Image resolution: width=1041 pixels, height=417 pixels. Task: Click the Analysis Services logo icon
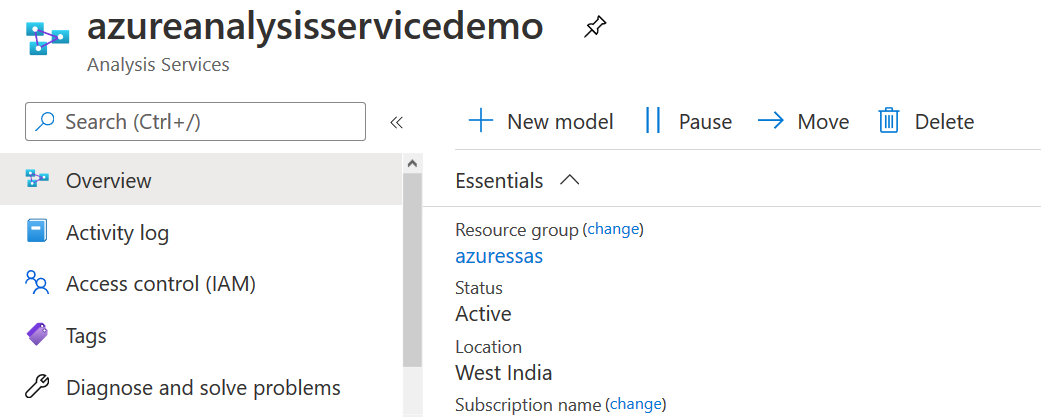click(47, 37)
